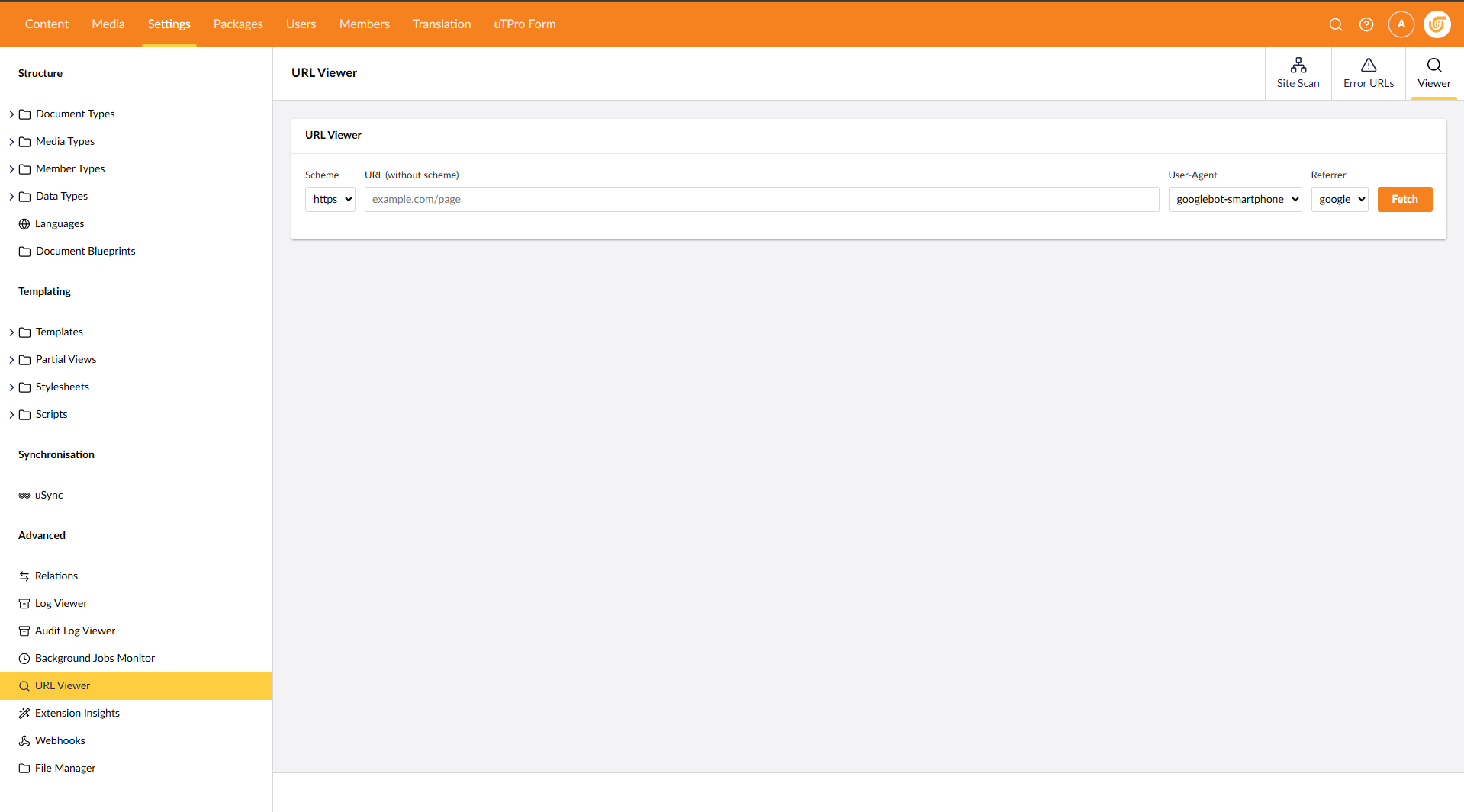This screenshot has height=812, width=1464.
Task: Open the help question mark icon
Action: click(x=1366, y=24)
